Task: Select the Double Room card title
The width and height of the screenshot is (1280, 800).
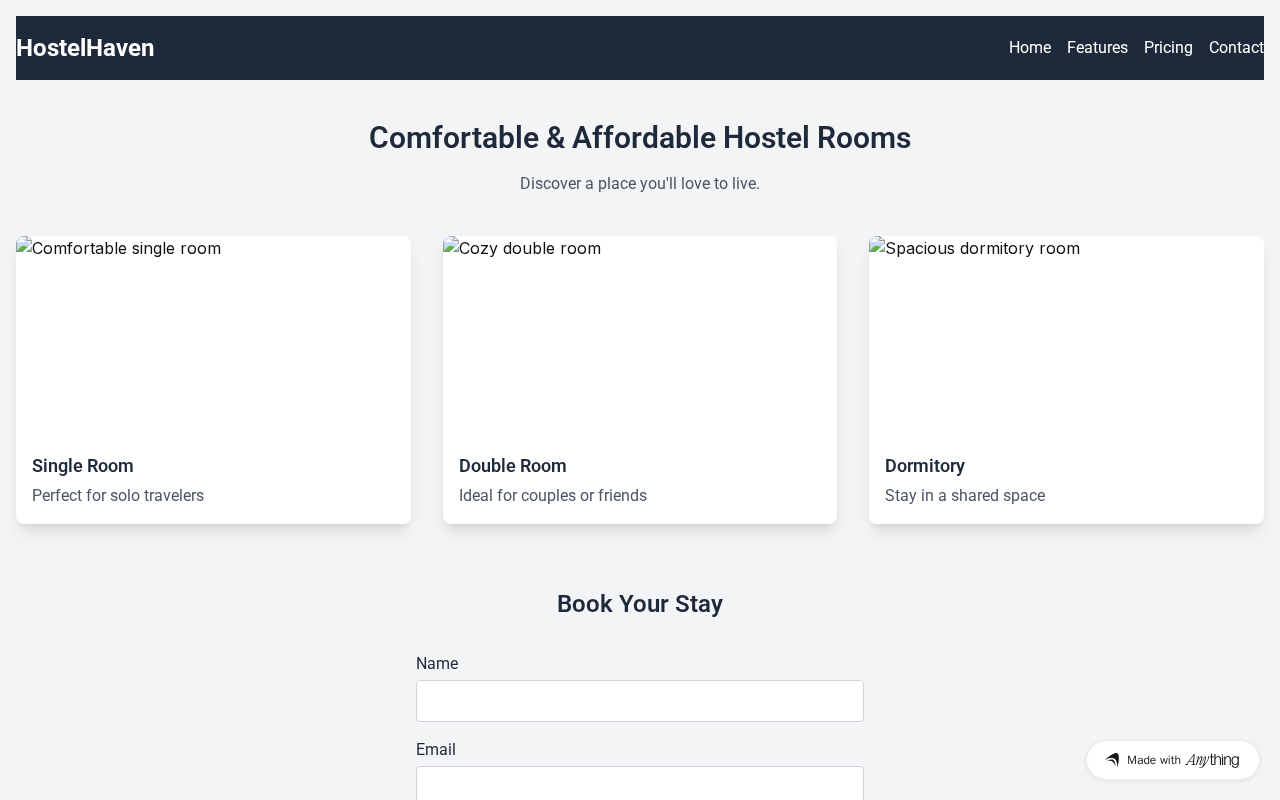Action: 513,466
